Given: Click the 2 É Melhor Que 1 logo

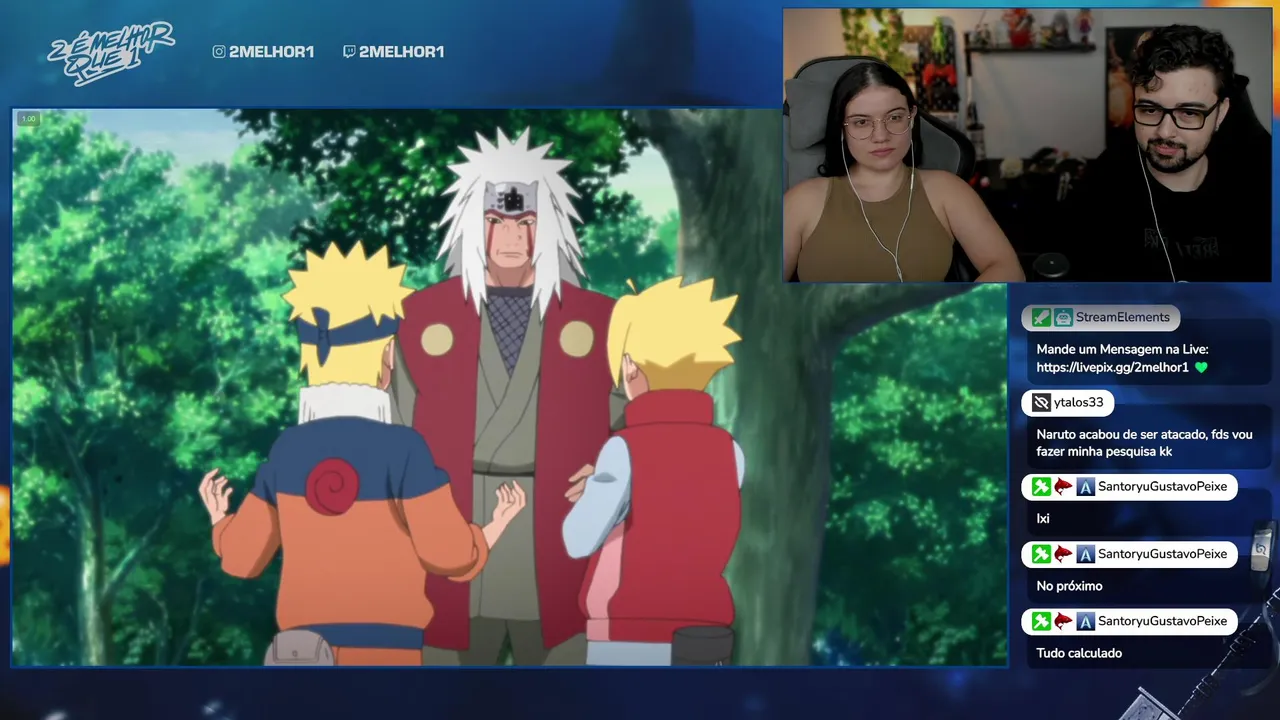Looking at the screenshot, I should pos(110,52).
